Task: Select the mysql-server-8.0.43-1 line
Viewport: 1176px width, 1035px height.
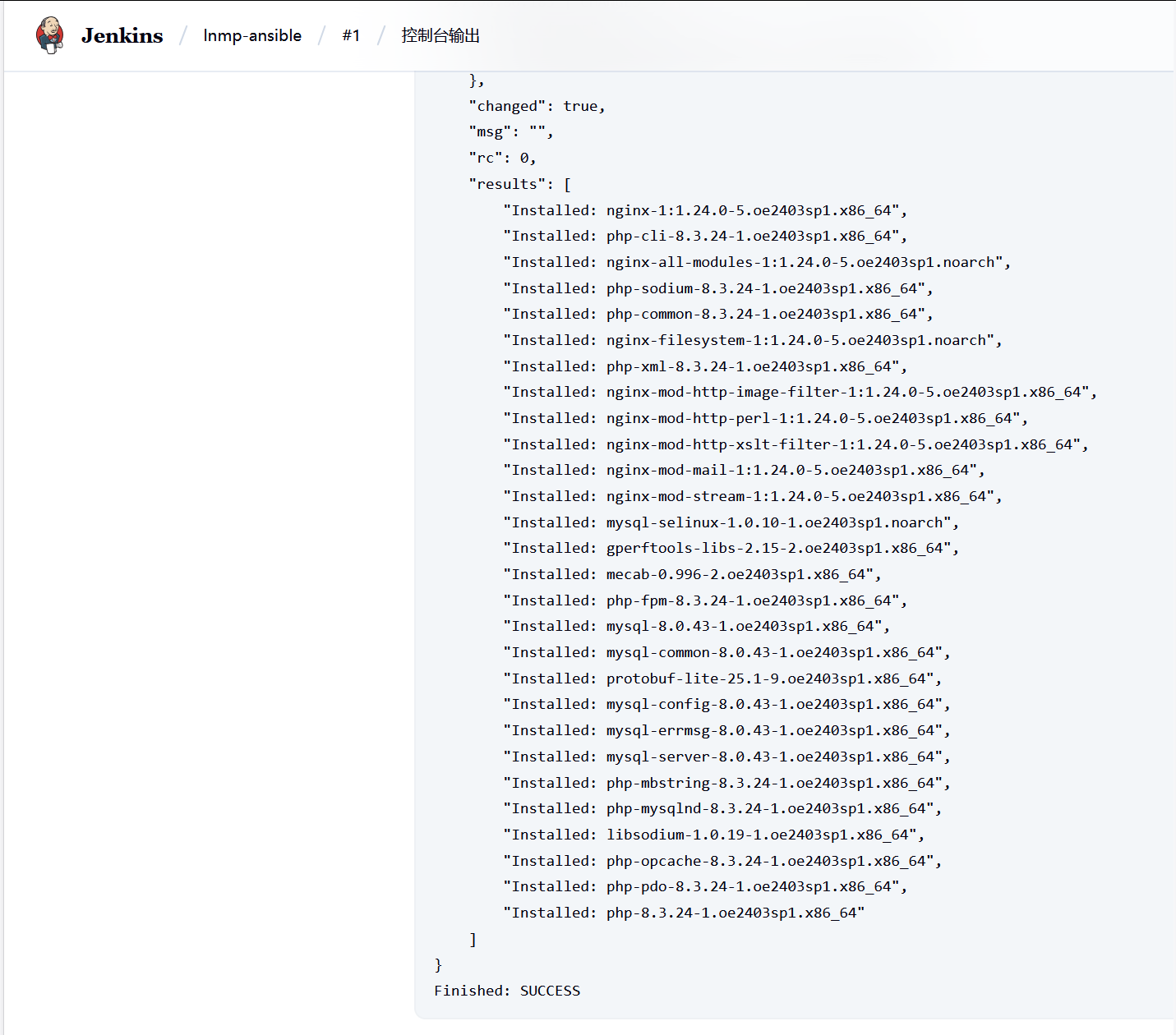Action: click(x=726, y=757)
